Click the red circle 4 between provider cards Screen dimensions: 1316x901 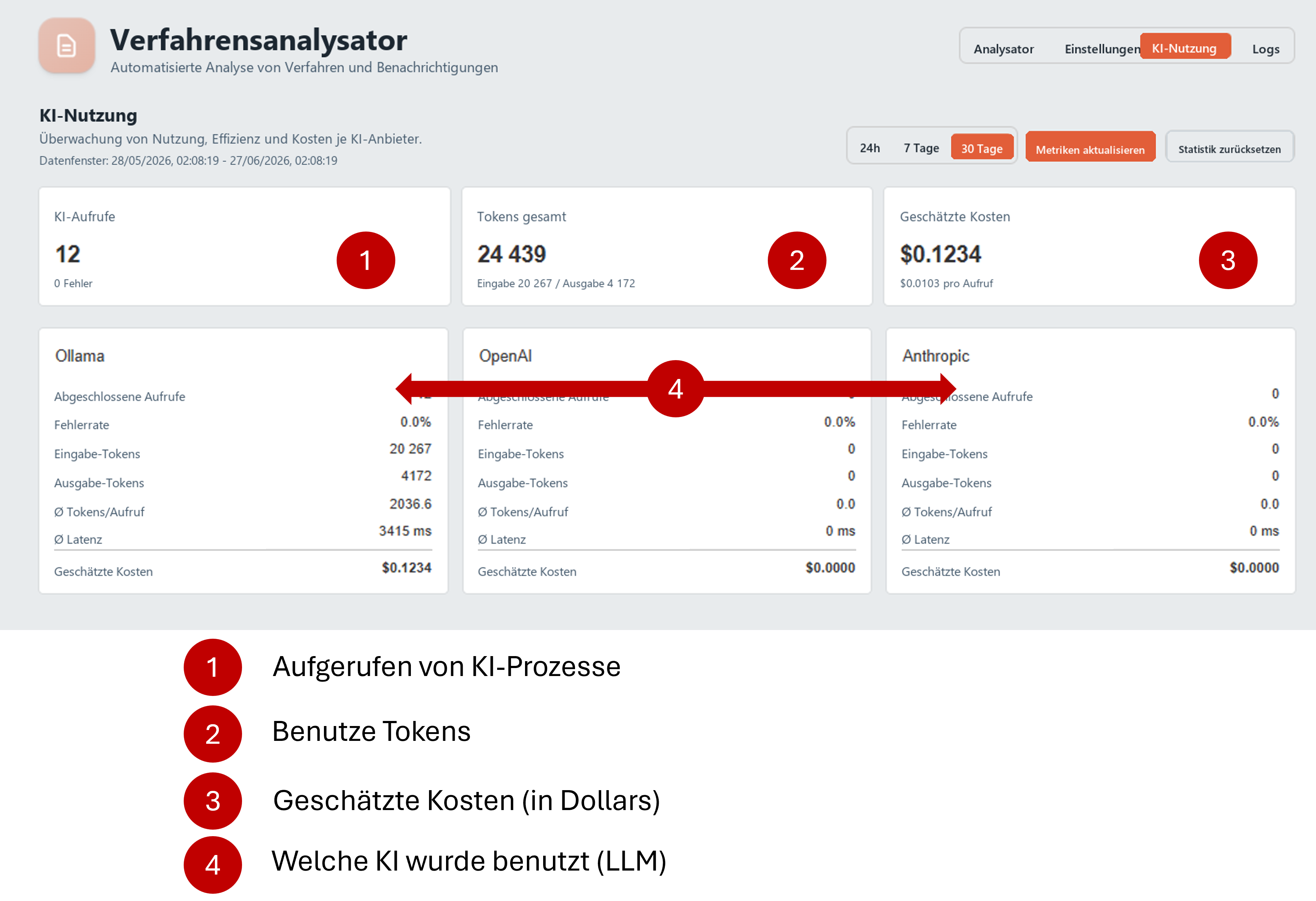point(675,389)
